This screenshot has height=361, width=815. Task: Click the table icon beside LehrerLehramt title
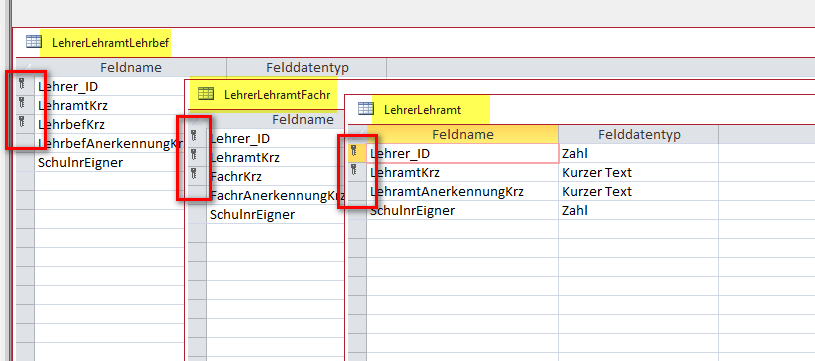coord(366,109)
